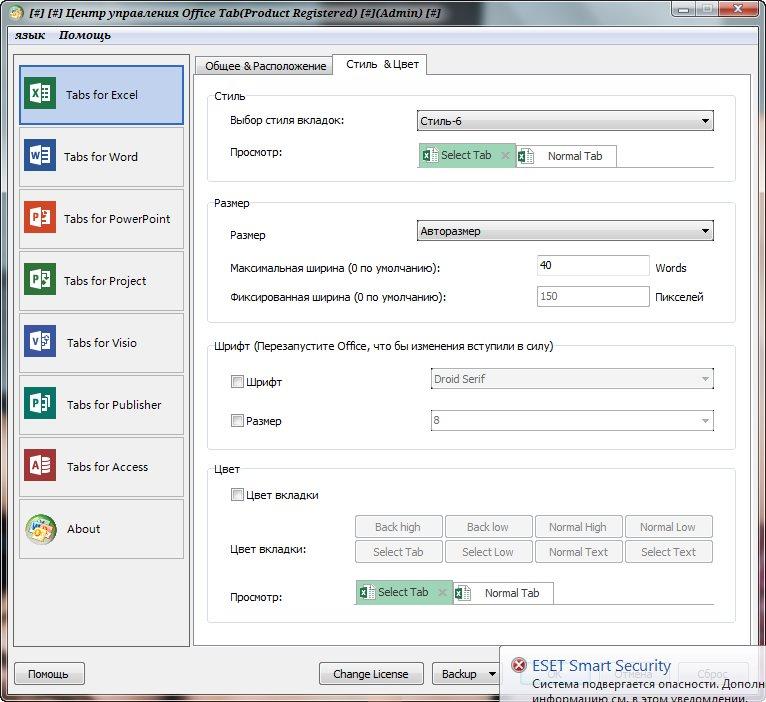Open Tabs for Access icon
Image resolution: width=766 pixels, height=702 pixels.
tap(40, 465)
